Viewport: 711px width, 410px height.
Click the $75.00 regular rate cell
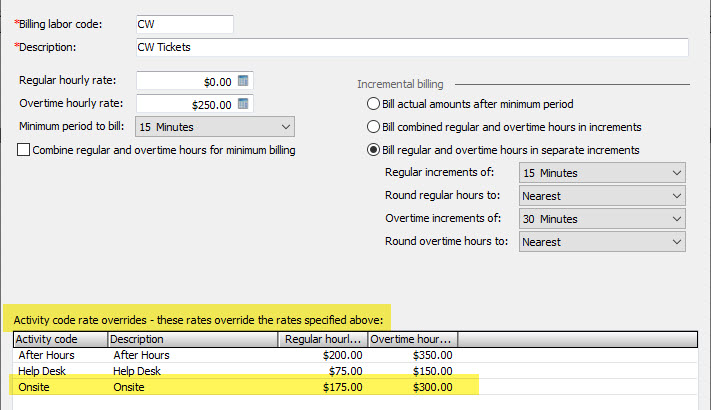[x=346, y=371]
